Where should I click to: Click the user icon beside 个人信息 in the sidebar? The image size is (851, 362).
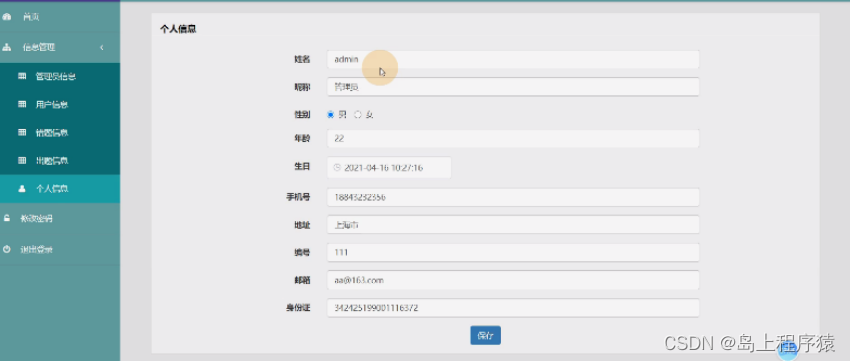tap(22, 189)
